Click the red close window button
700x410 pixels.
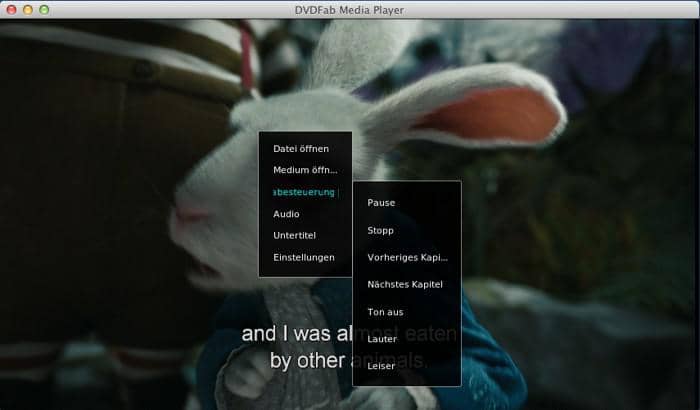click(11, 9)
